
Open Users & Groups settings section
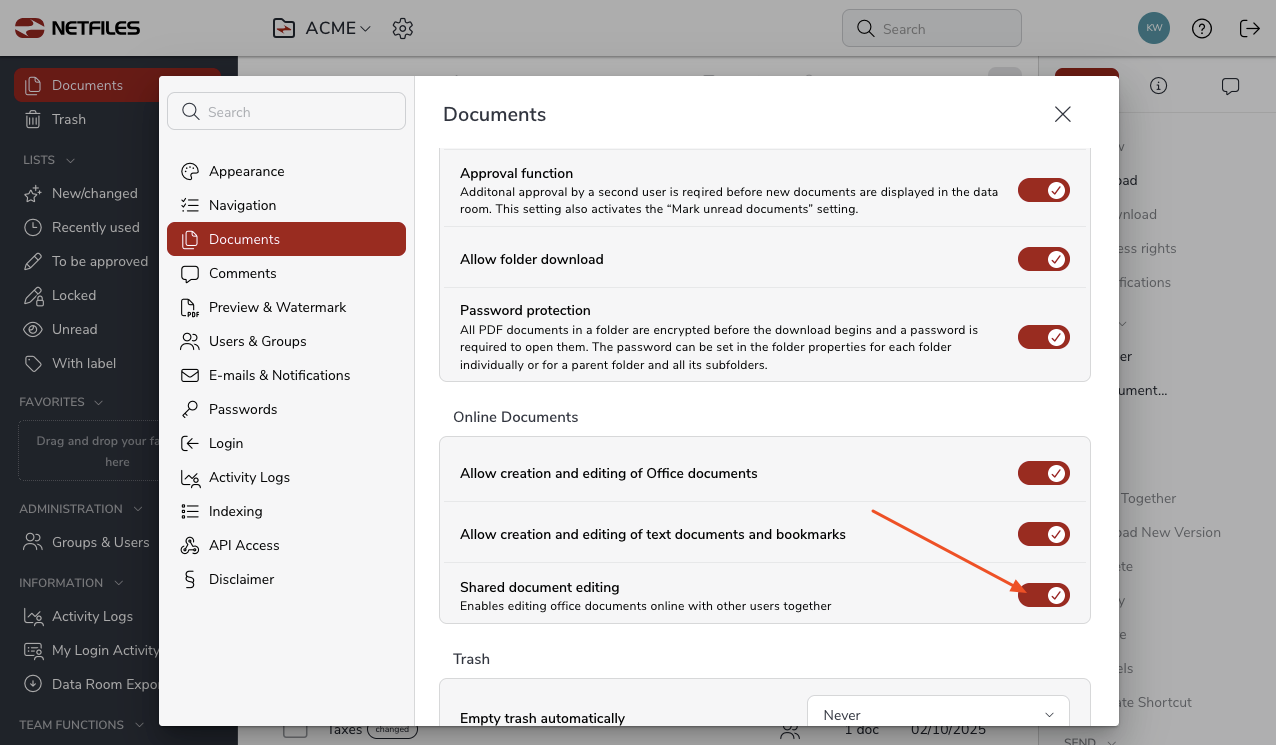pyautogui.click(x=257, y=341)
